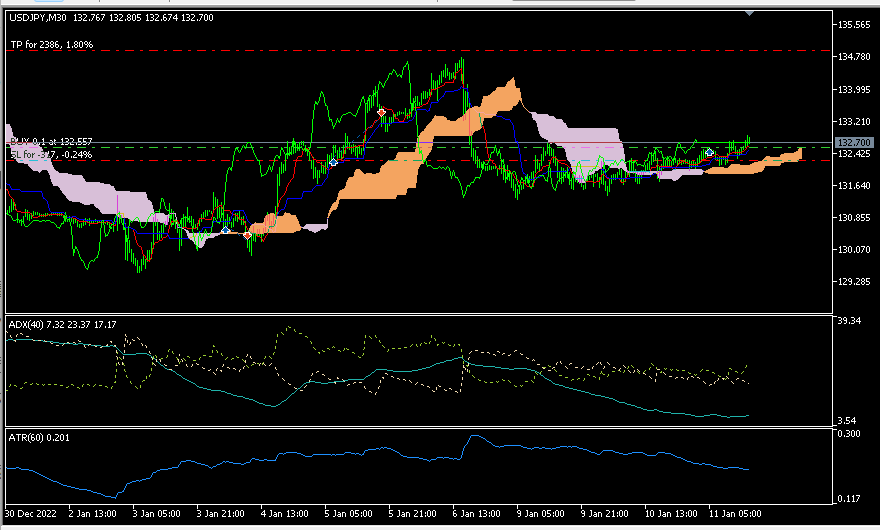Click the orange trade marker near the 5 Jan peak
880x530 pixels.
click(382, 112)
